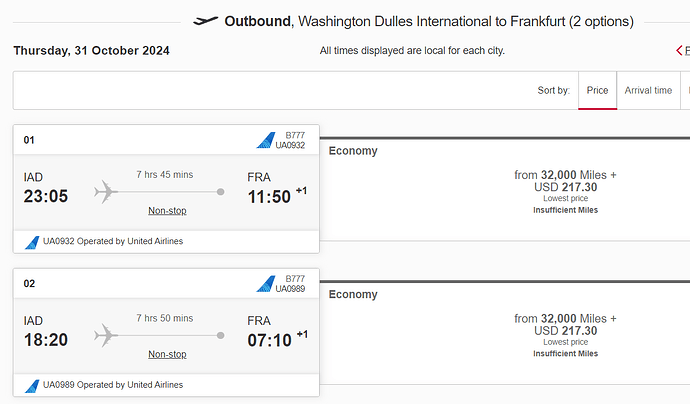Click United logo next to UA0932 Operated by text
Image resolution: width=690 pixels, height=404 pixels.
[x=32, y=242]
